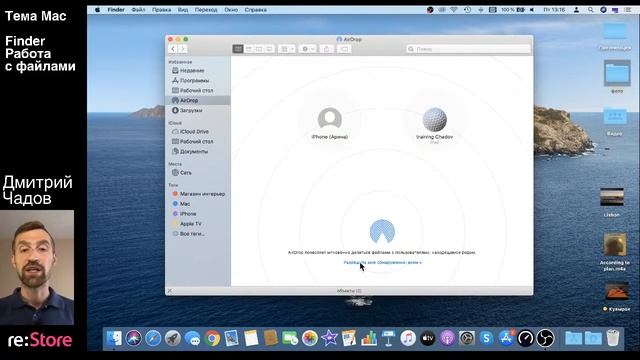Image resolution: width=640 pixels, height=360 pixels.
Task: Open Spotlight search in menu bar
Action: [x=590, y=10]
